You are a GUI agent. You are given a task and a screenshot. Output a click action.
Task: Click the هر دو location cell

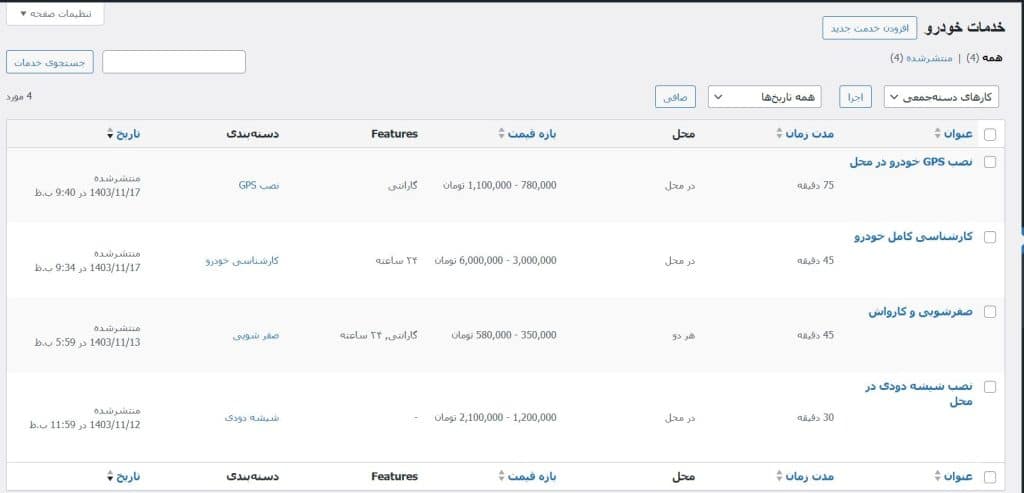coord(684,336)
